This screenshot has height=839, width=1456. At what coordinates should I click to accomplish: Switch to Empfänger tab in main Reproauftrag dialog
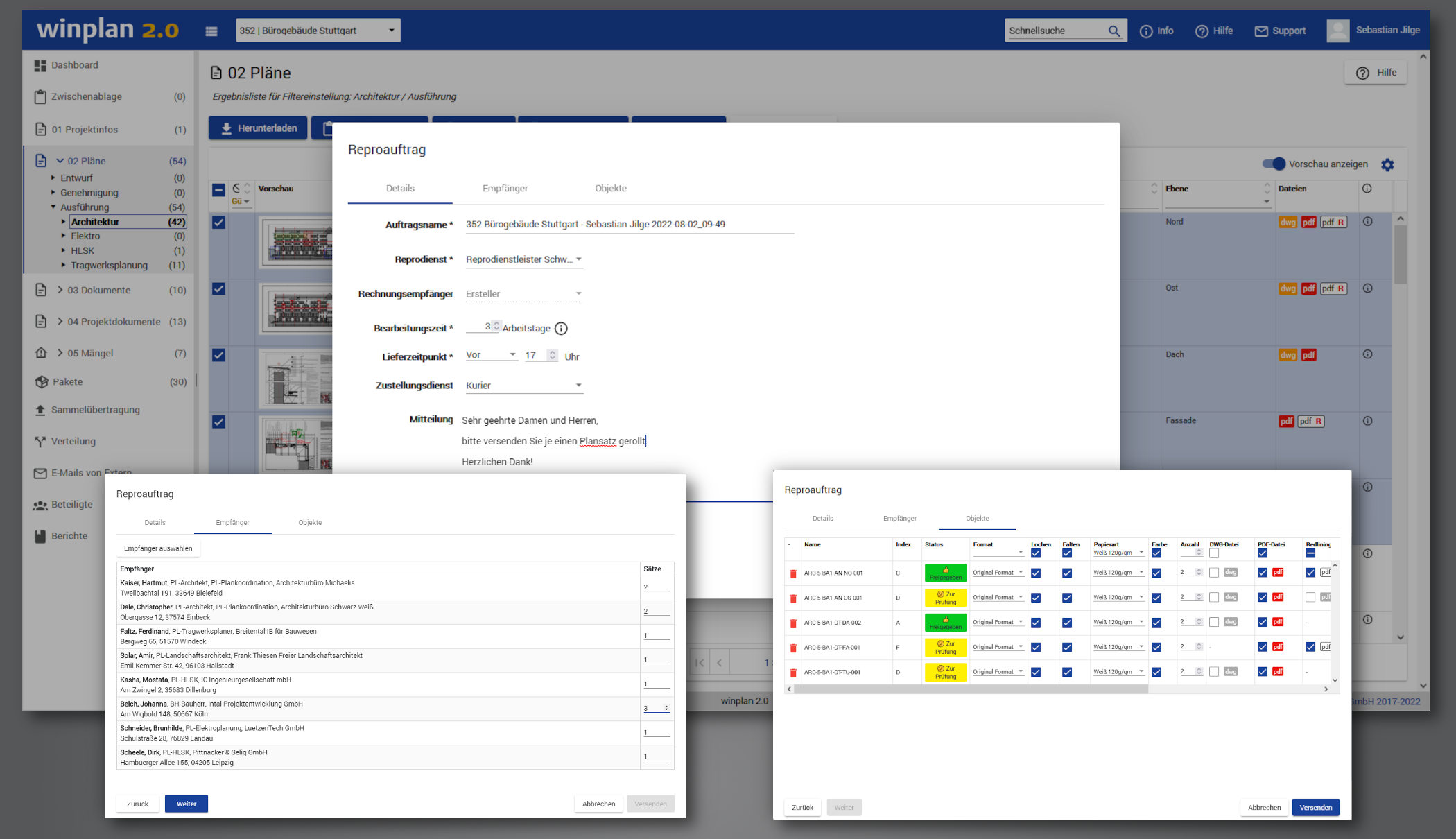[505, 188]
